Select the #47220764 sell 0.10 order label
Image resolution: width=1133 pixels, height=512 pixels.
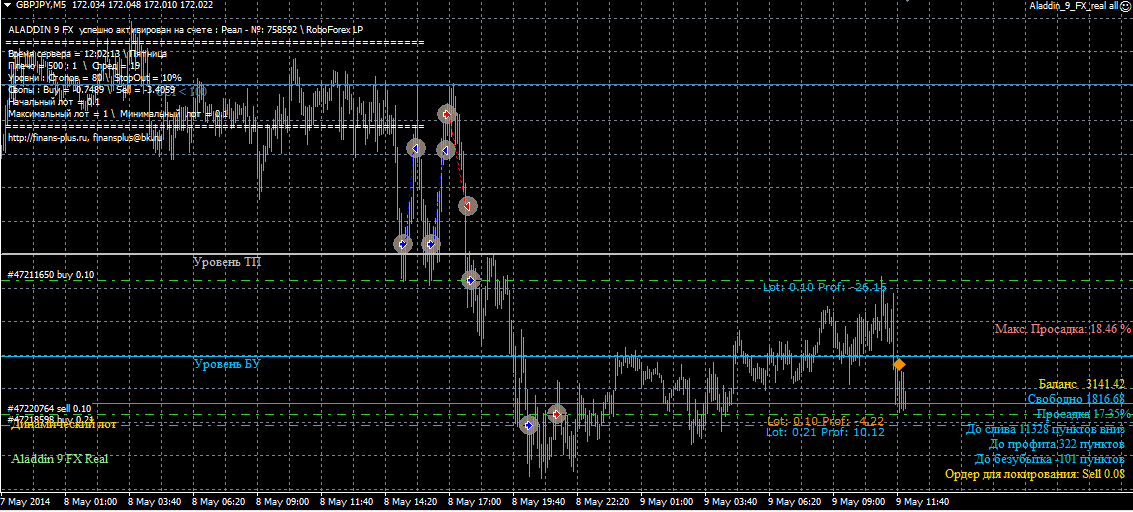(50, 408)
